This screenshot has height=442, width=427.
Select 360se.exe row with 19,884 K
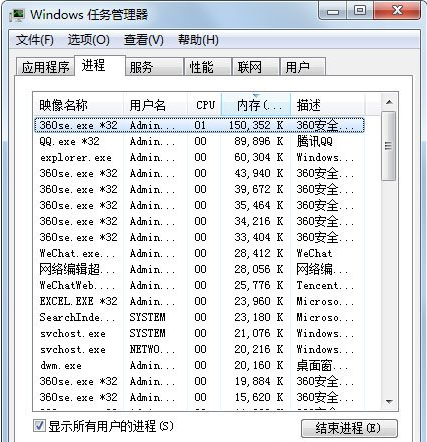click(199, 381)
